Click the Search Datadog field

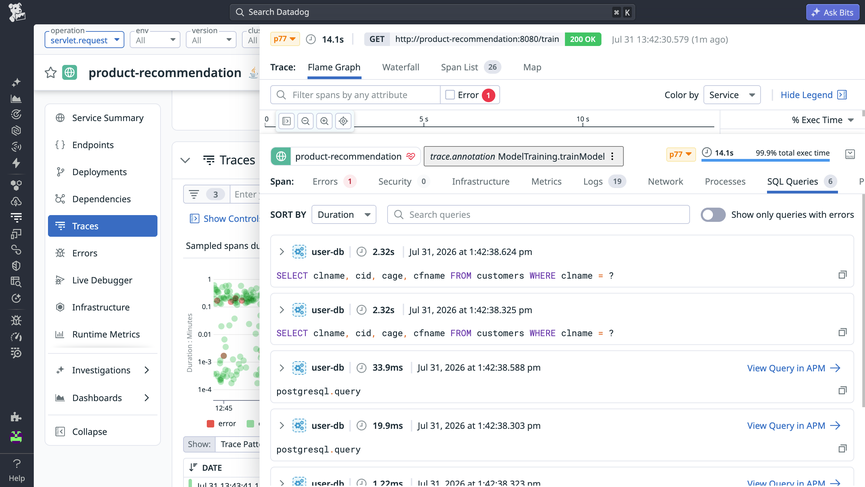pos(432,12)
